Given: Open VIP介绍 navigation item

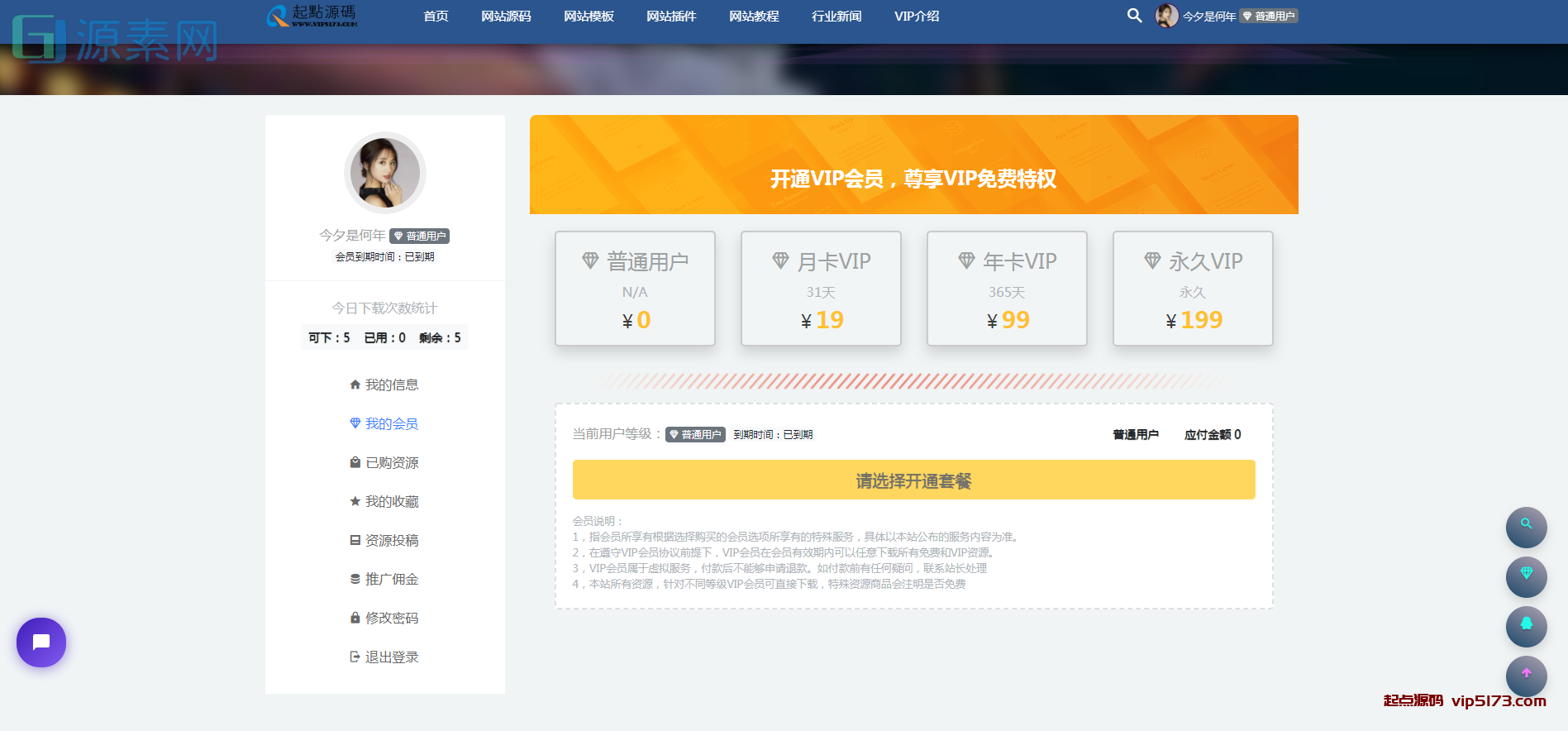Looking at the screenshot, I should click(x=917, y=16).
